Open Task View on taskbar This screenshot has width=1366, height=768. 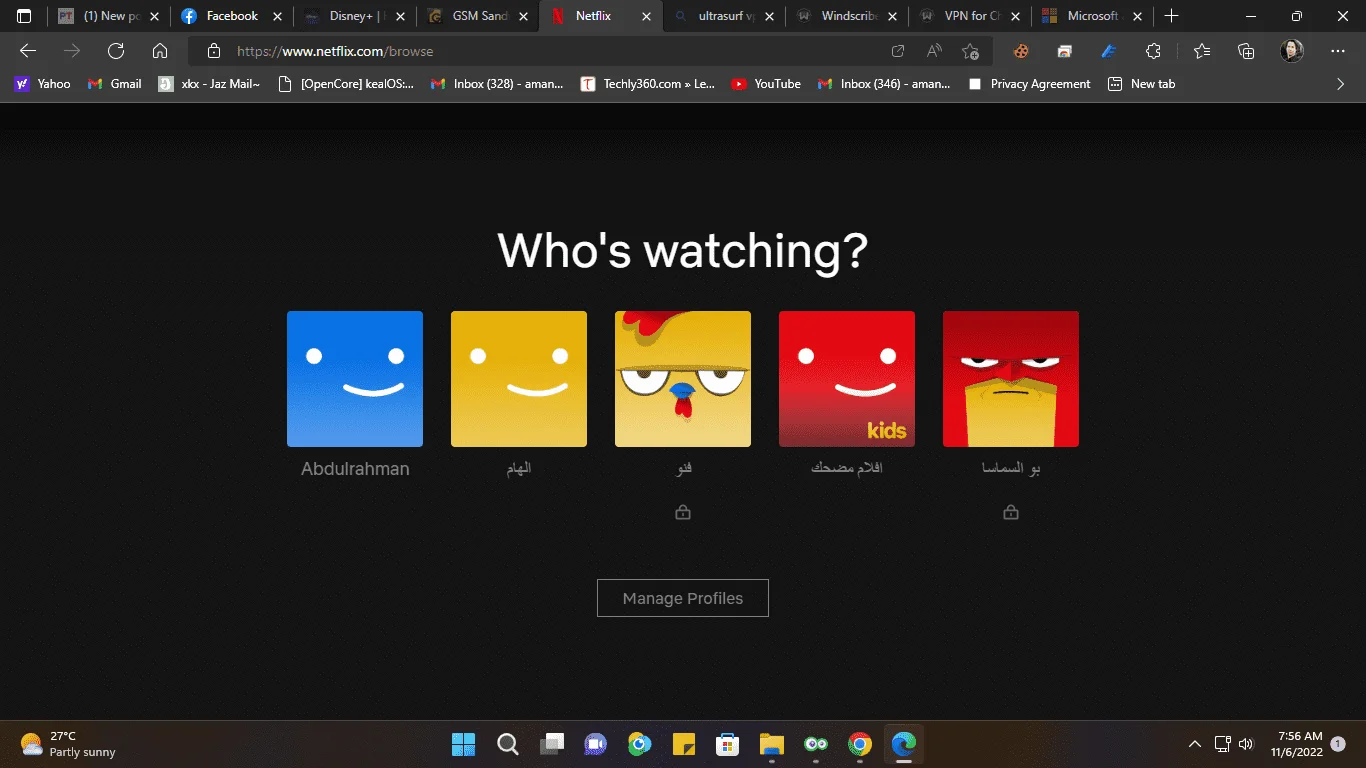pyautogui.click(x=551, y=744)
